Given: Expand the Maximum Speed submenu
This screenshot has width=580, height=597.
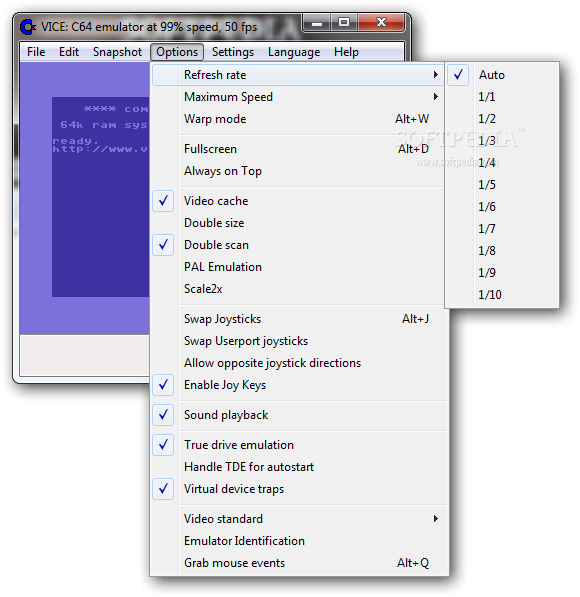Looking at the screenshot, I should pyautogui.click(x=298, y=97).
